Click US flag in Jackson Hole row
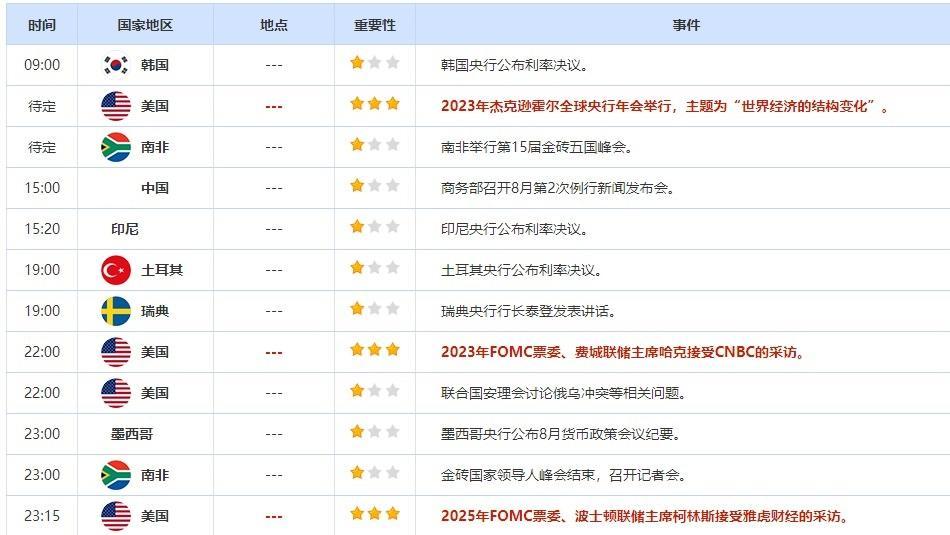The image size is (950, 535). [x=116, y=106]
